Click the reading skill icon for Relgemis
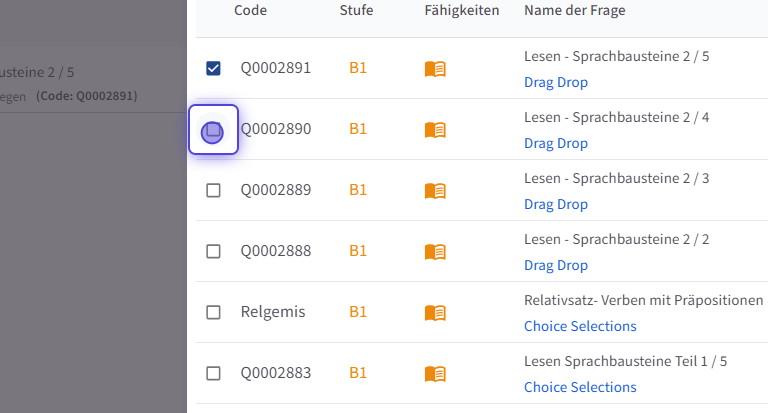Screen dimensions: 768x413 click(x=435, y=312)
